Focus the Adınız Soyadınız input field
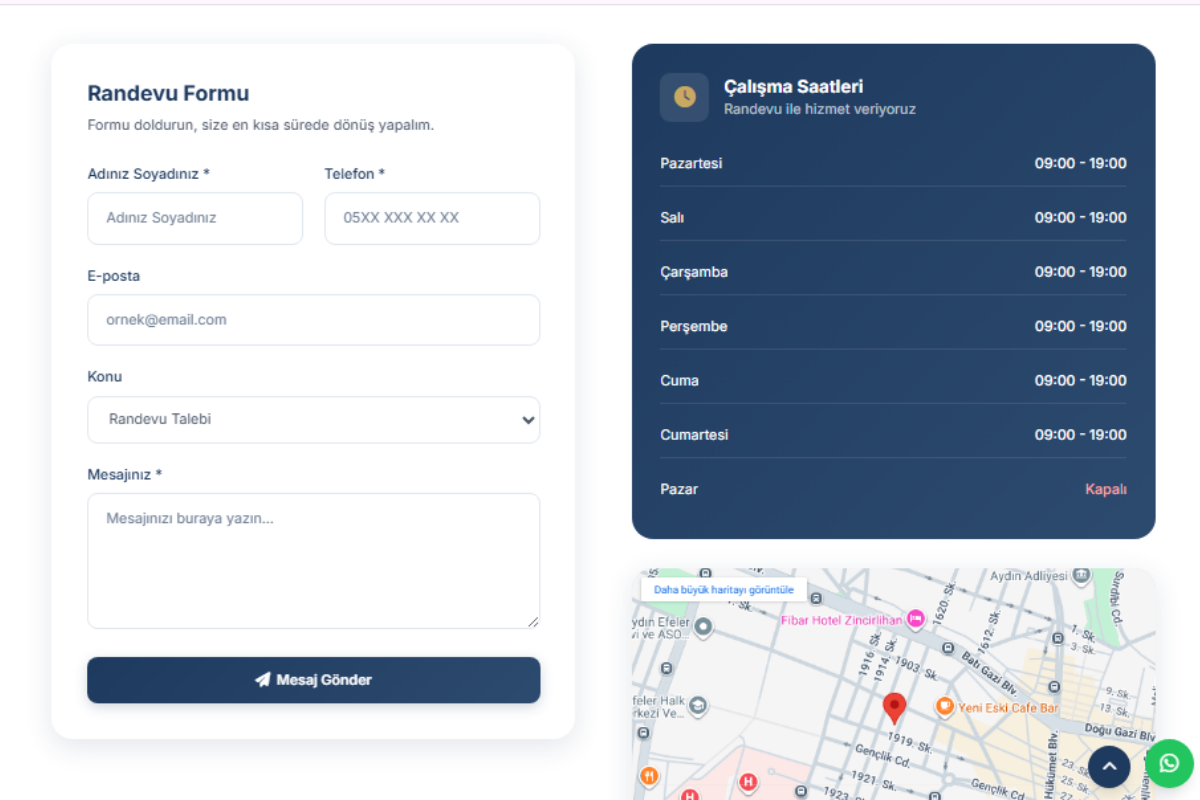The image size is (1200, 800). click(195, 218)
